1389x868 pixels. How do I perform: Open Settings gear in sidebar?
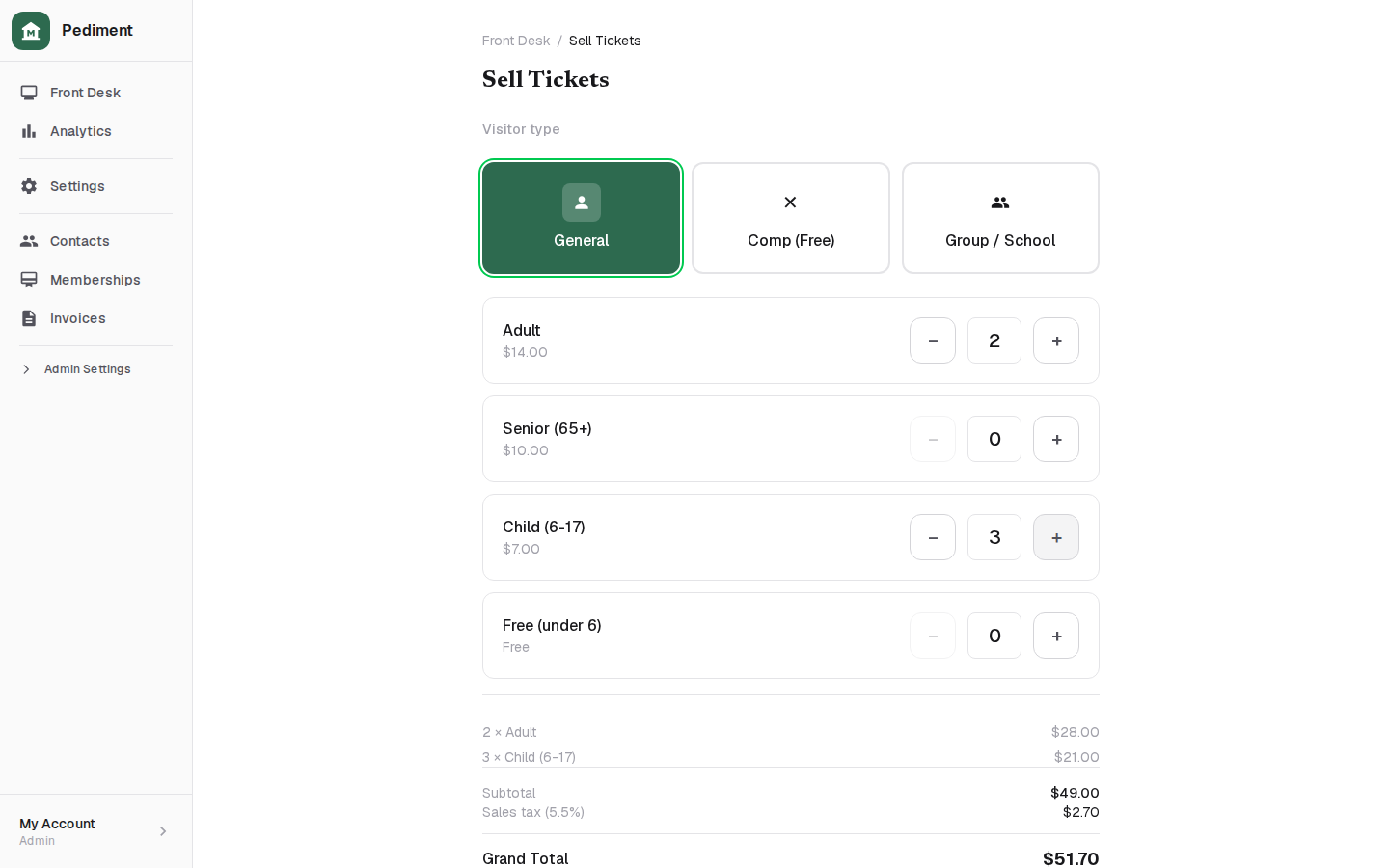coord(29,186)
